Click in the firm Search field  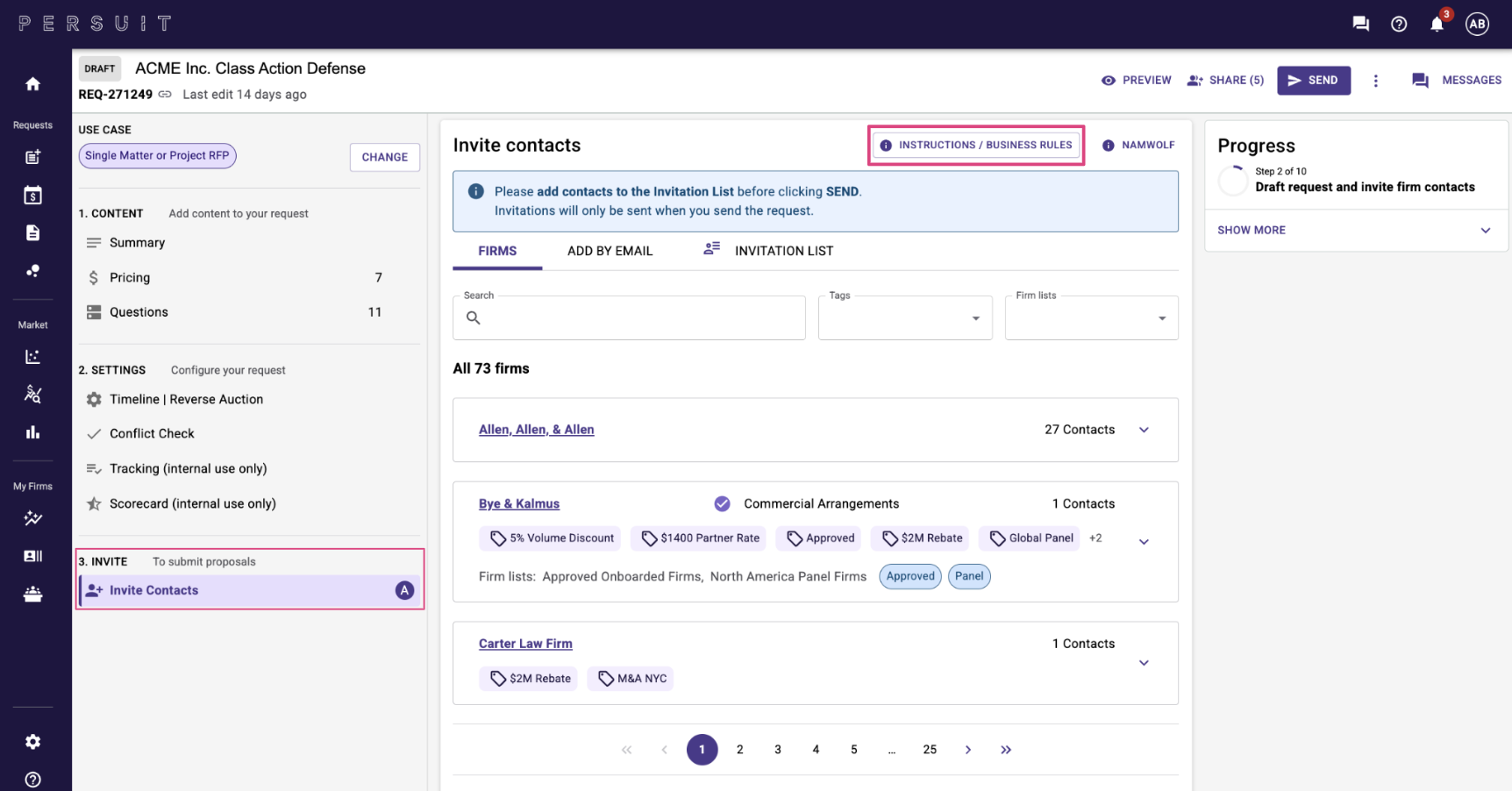(x=629, y=317)
